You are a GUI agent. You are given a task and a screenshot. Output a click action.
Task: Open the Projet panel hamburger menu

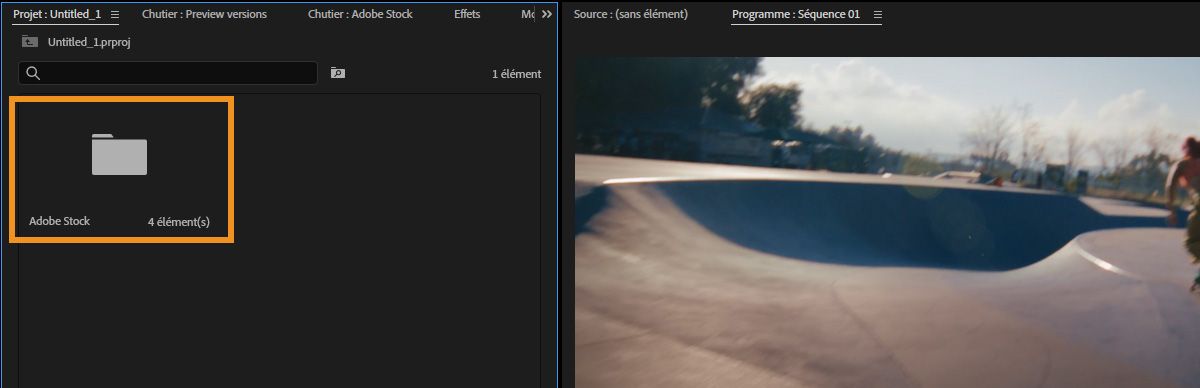tap(115, 15)
